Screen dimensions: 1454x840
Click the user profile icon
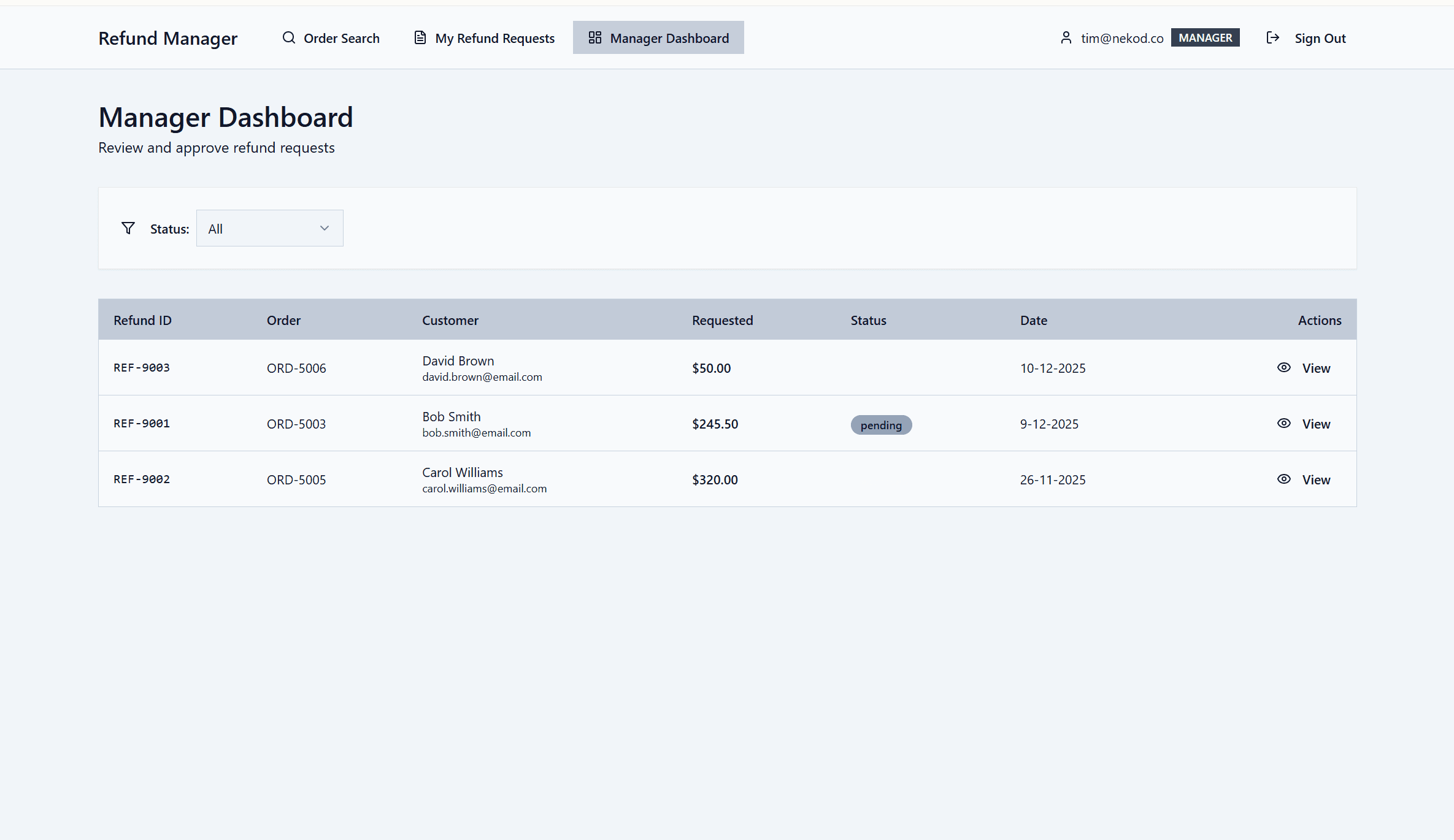tap(1066, 38)
